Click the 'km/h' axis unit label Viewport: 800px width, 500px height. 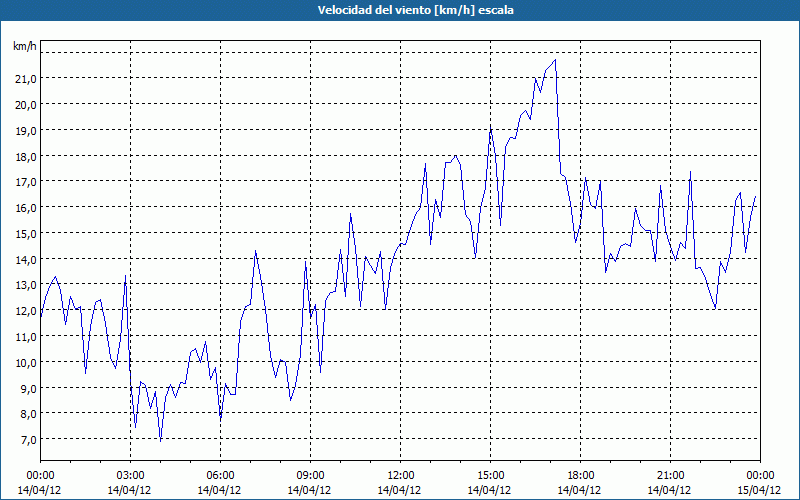click(25, 46)
